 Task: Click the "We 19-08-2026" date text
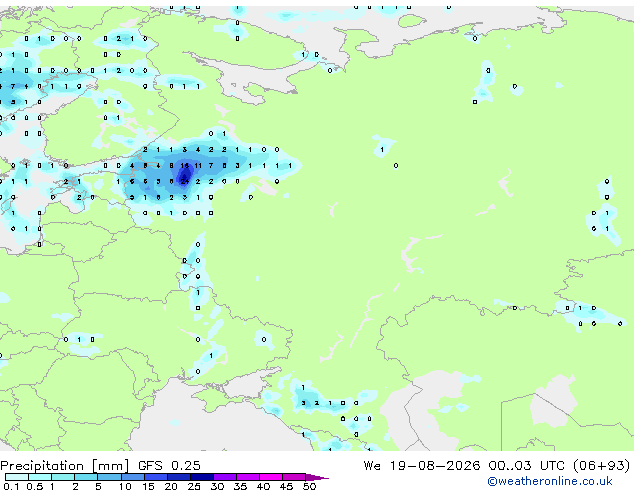[x=422, y=466]
